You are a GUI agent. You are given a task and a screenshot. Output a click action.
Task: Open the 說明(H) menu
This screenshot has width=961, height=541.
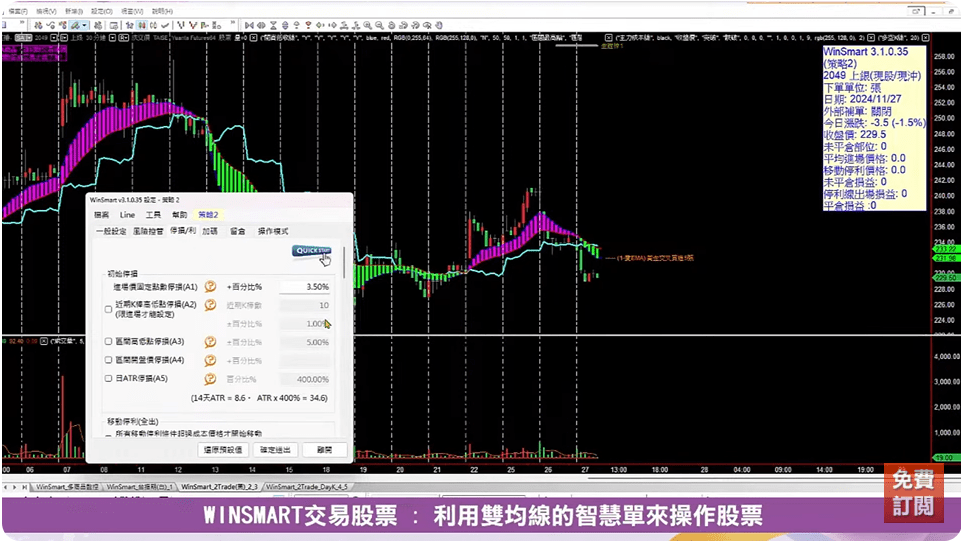162,11
